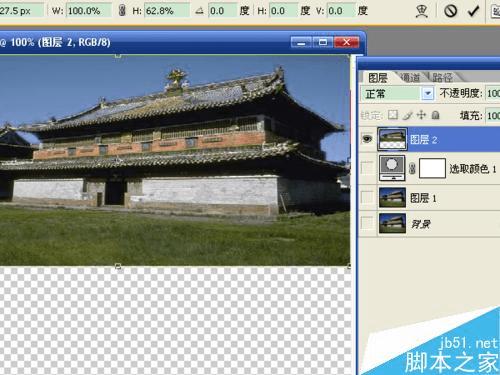Click the top-center transform handle
Screen dimensions: 500x375
click(118, 56)
